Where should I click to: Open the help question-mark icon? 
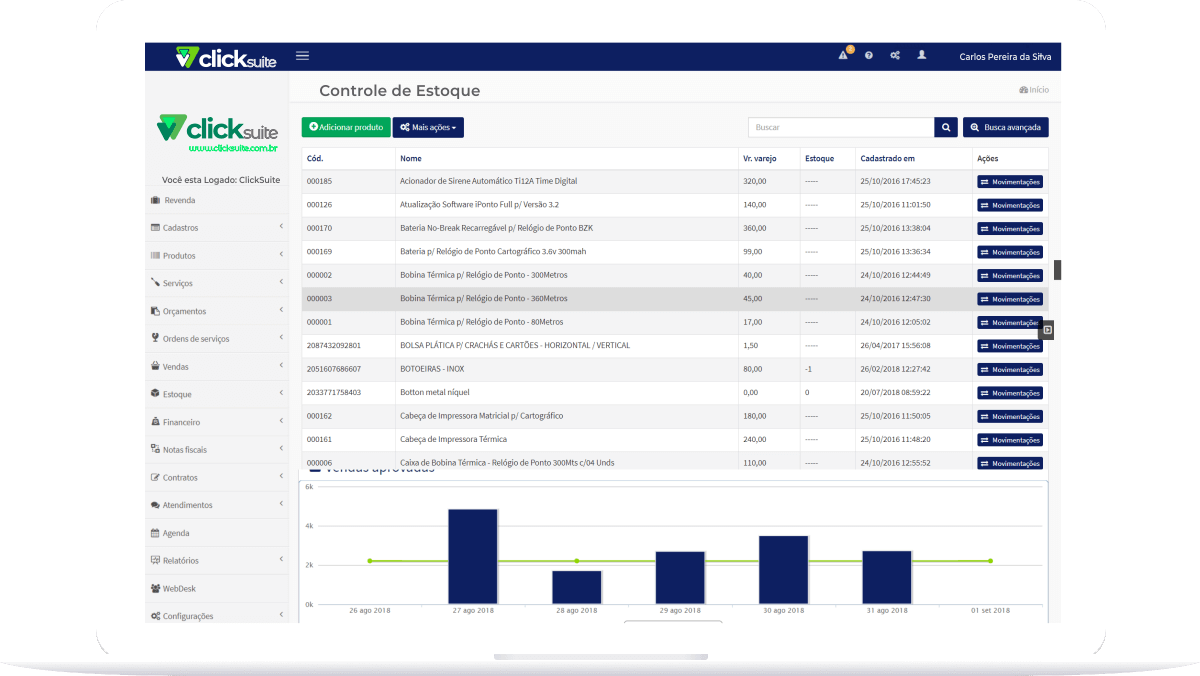pos(869,56)
